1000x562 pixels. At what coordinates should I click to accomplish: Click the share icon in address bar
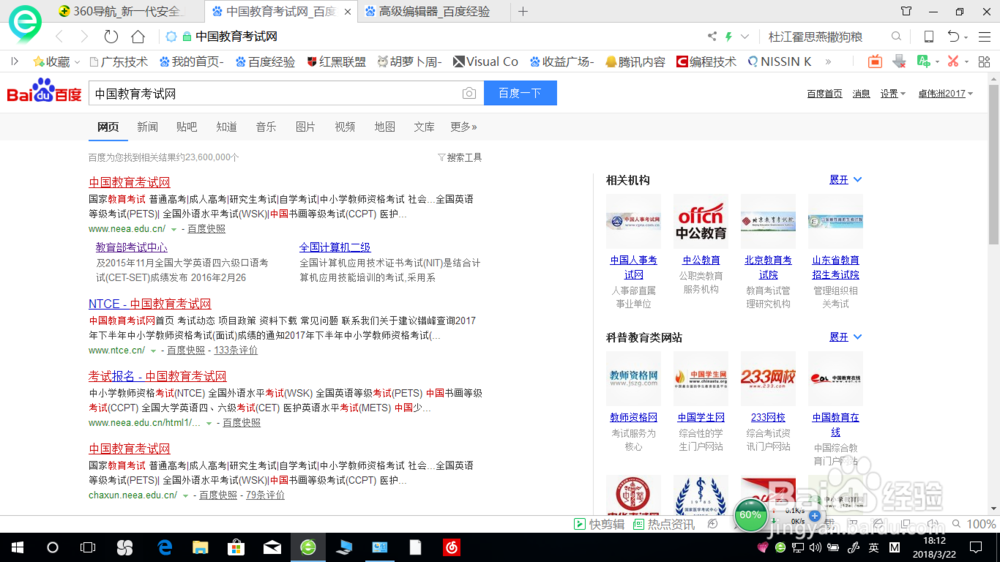[x=712, y=36]
